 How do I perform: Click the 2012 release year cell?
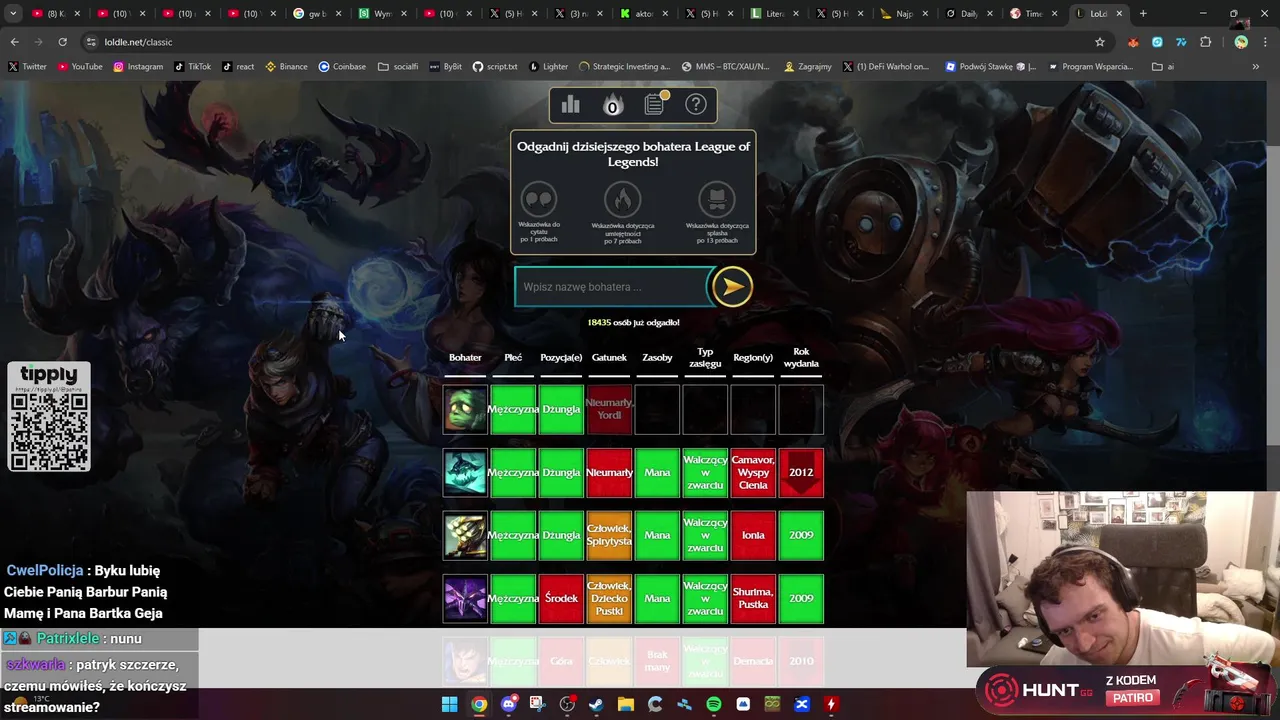pos(801,472)
